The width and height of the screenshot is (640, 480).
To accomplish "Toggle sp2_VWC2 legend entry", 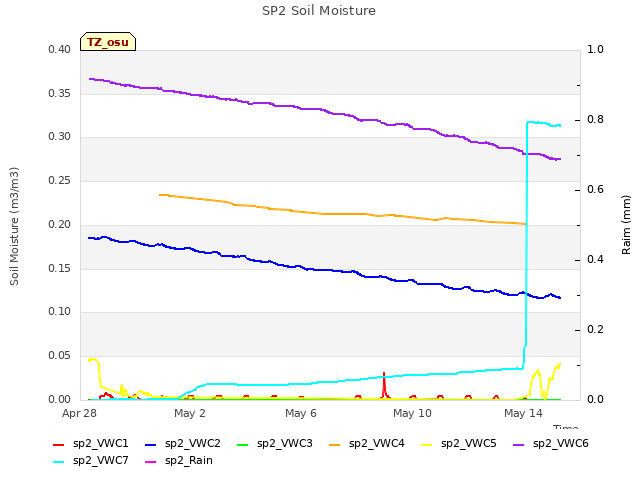I will (183, 444).
